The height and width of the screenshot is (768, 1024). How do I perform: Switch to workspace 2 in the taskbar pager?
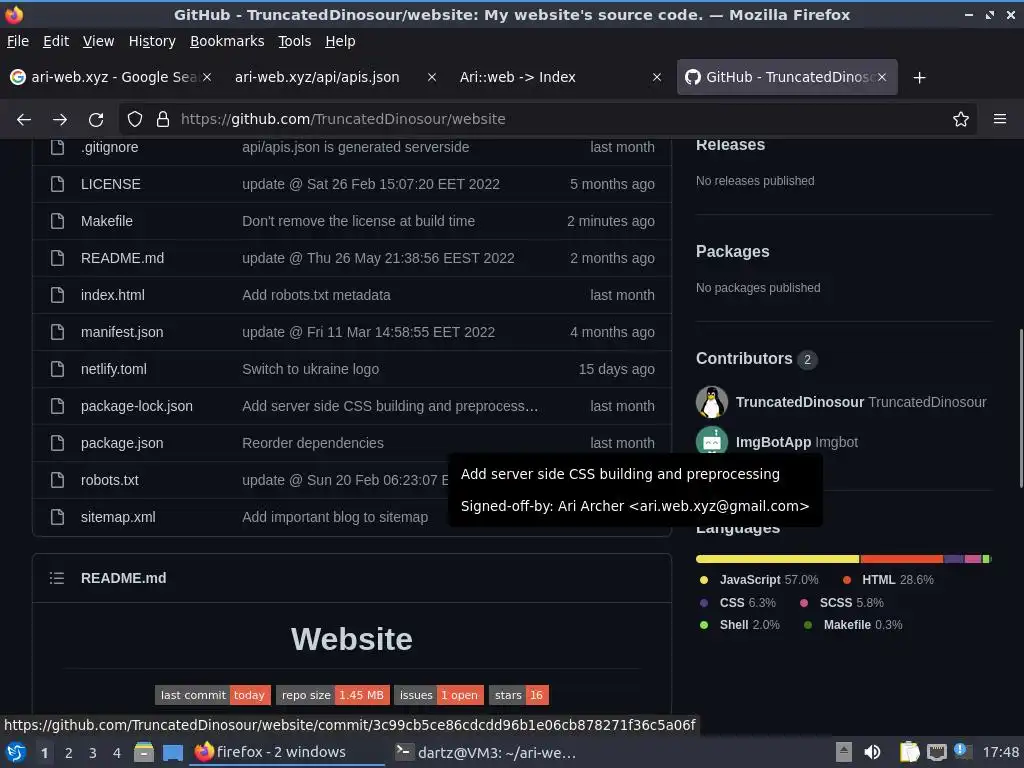[69, 754]
